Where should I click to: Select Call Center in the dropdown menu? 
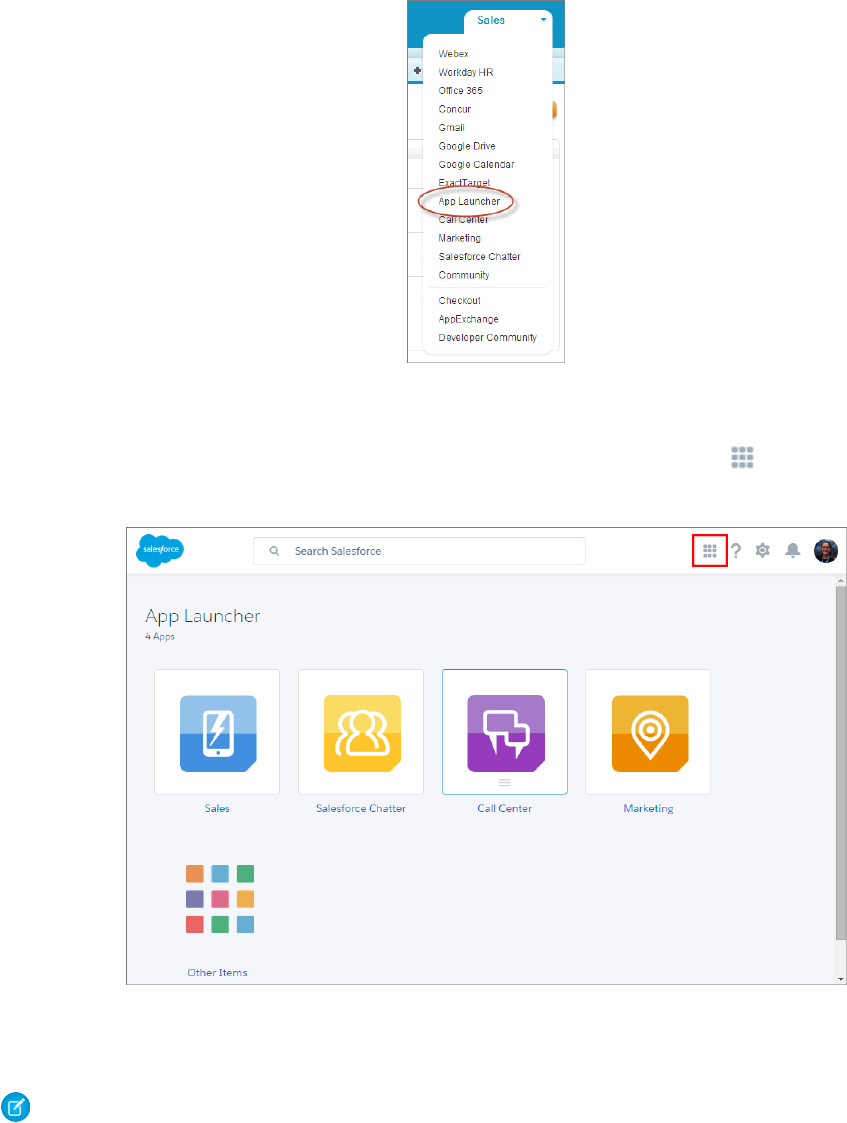463,220
